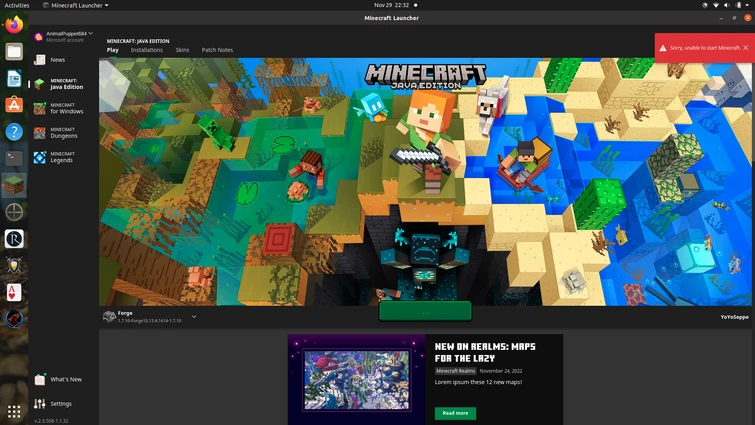Click the November 24, 2022 date
The image size is (755, 425).
pyautogui.click(x=501, y=371)
